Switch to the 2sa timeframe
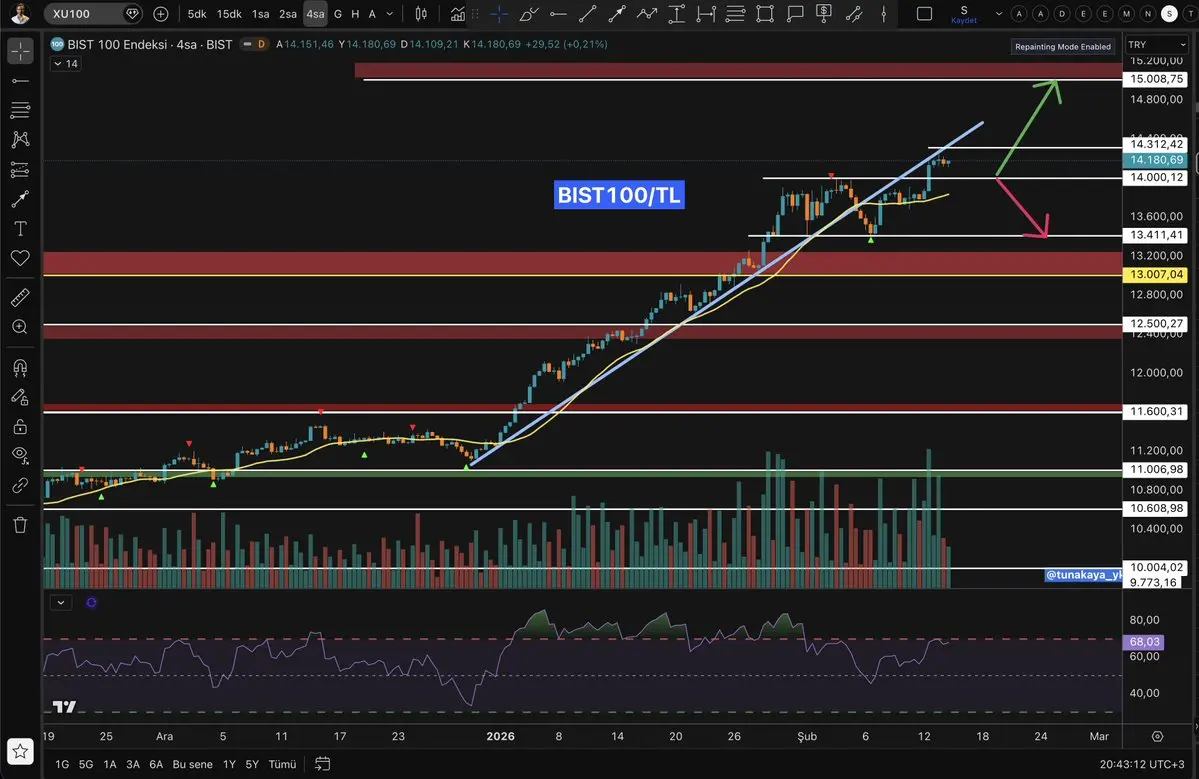The height and width of the screenshot is (779, 1199). point(288,14)
